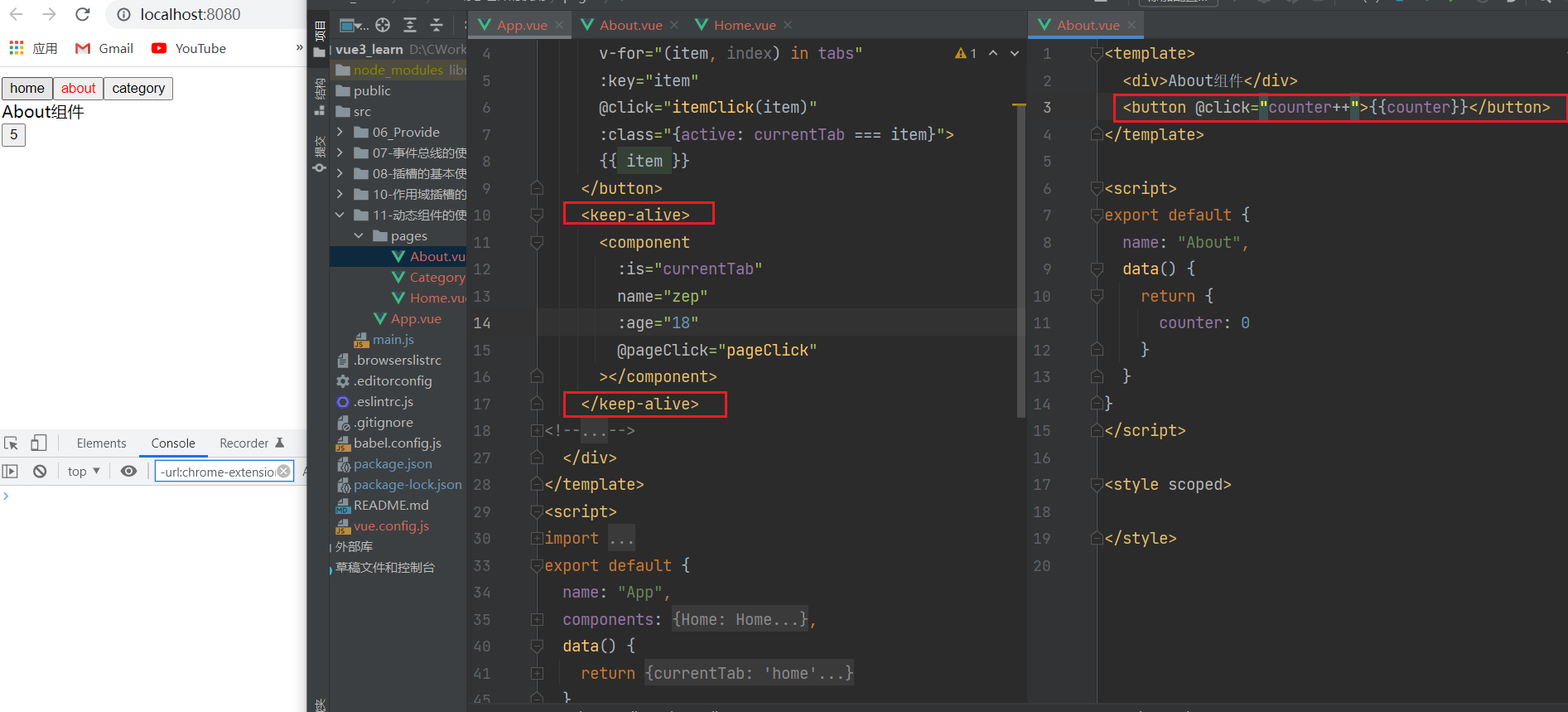
Task: Close the Home.vue editor tab
Action: point(788,25)
